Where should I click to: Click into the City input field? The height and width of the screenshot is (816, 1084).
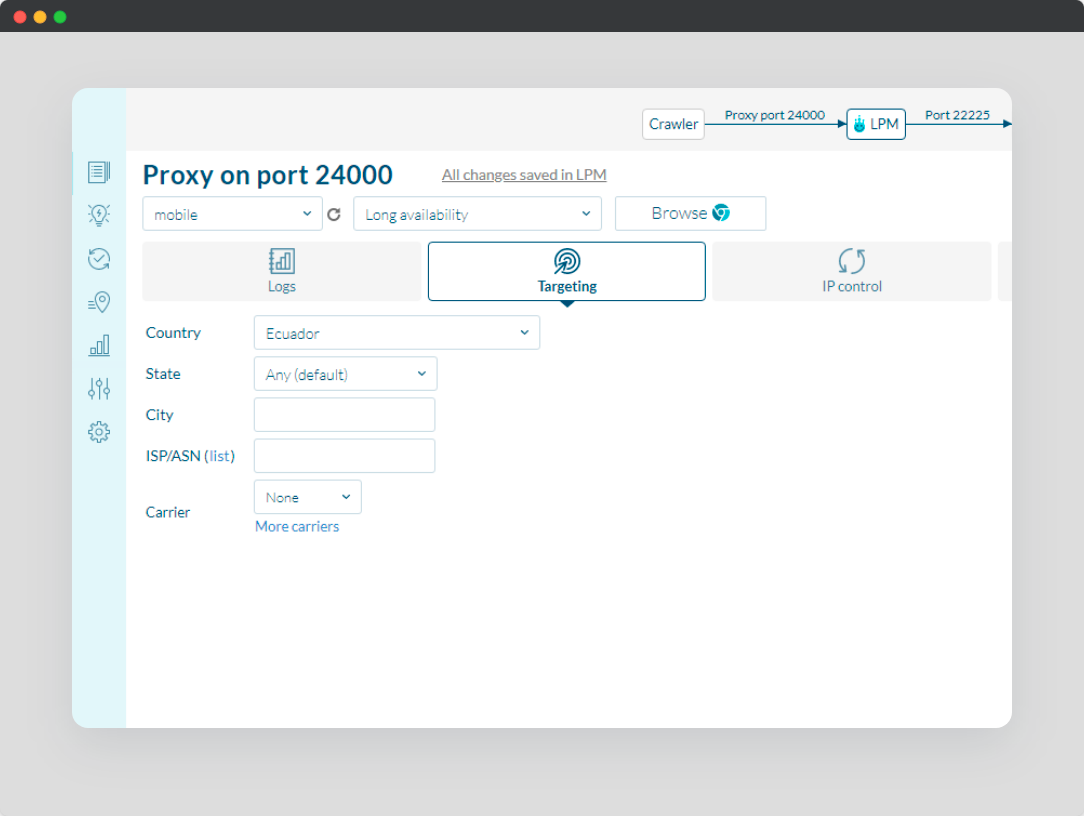(x=344, y=415)
